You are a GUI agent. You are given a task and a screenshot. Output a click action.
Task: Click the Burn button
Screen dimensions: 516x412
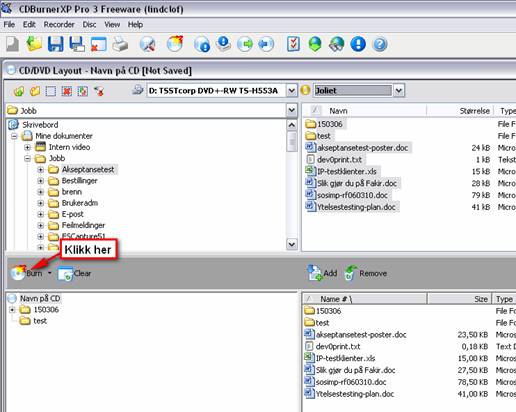click(26, 273)
